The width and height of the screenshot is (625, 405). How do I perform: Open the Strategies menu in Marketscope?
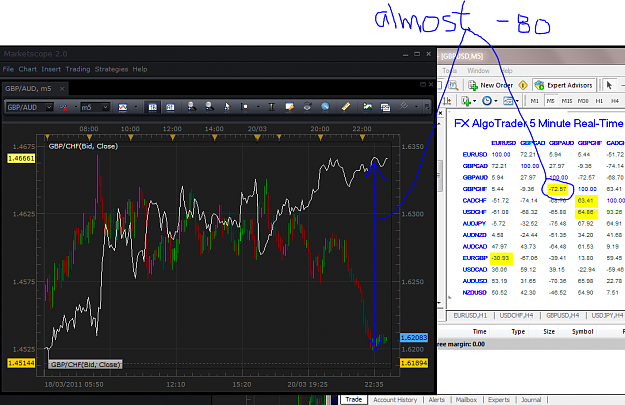tap(111, 69)
